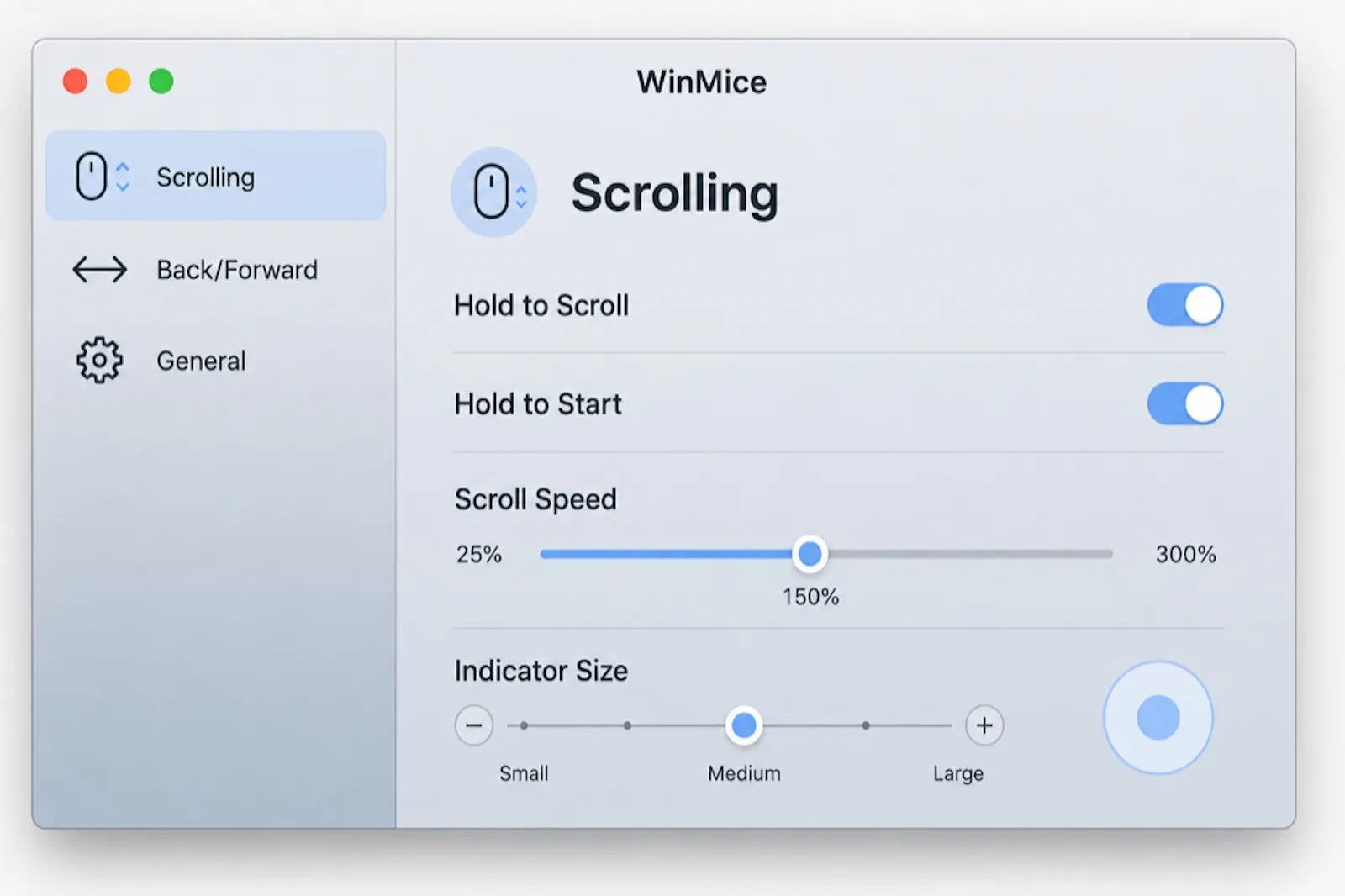Click the Scroll Speed slider handle
Viewport: 1345px width, 896px height.
click(x=810, y=554)
